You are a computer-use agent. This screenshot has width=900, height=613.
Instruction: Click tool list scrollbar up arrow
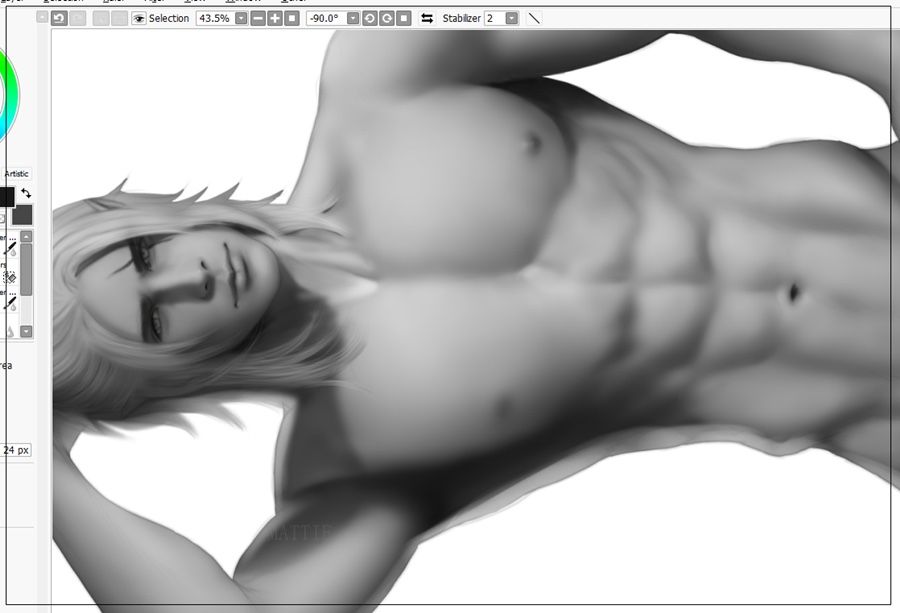pyautogui.click(x=26, y=236)
